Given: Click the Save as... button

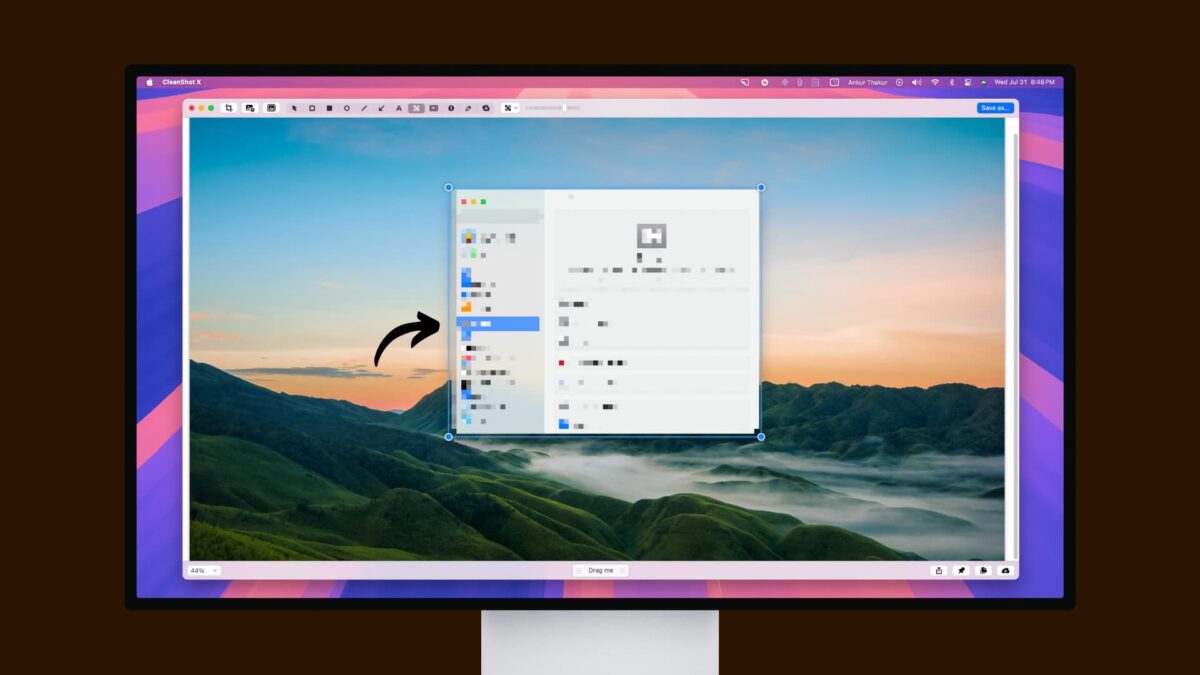Looking at the screenshot, I should pyautogui.click(x=995, y=108).
